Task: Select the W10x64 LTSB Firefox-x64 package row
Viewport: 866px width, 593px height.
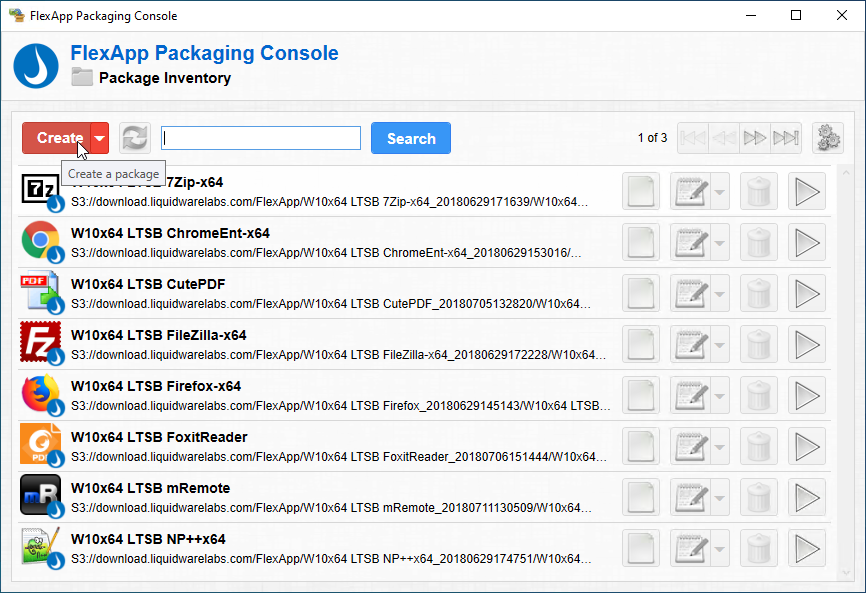Action: (x=330, y=395)
